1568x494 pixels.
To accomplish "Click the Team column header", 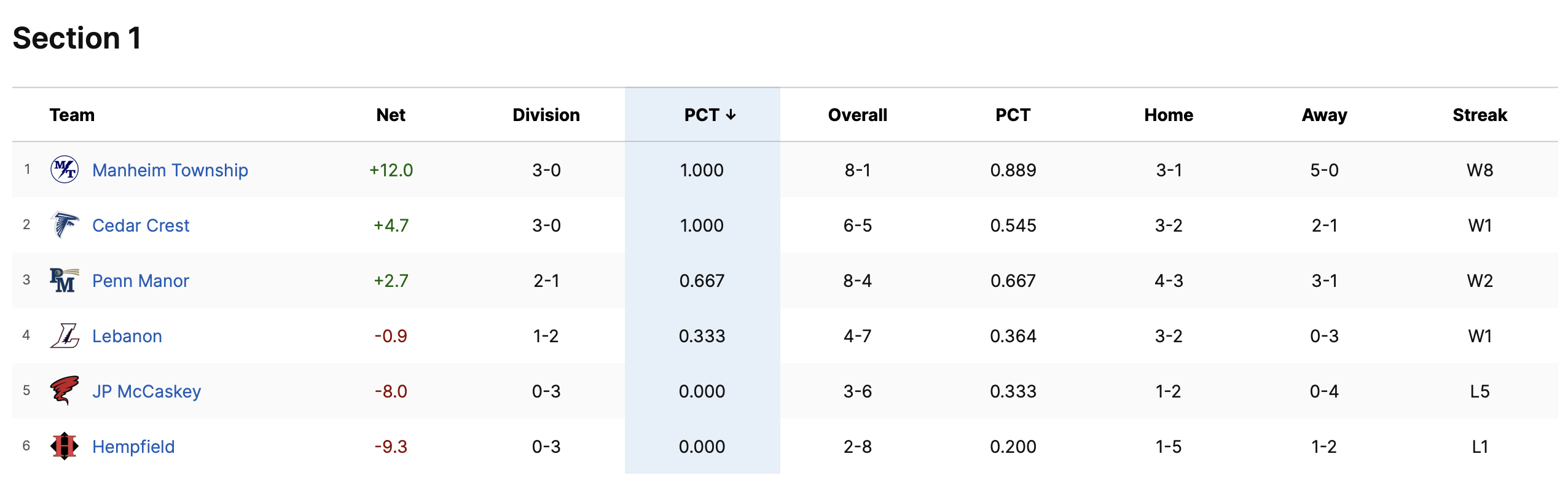I will pyautogui.click(x=72, y=115).
